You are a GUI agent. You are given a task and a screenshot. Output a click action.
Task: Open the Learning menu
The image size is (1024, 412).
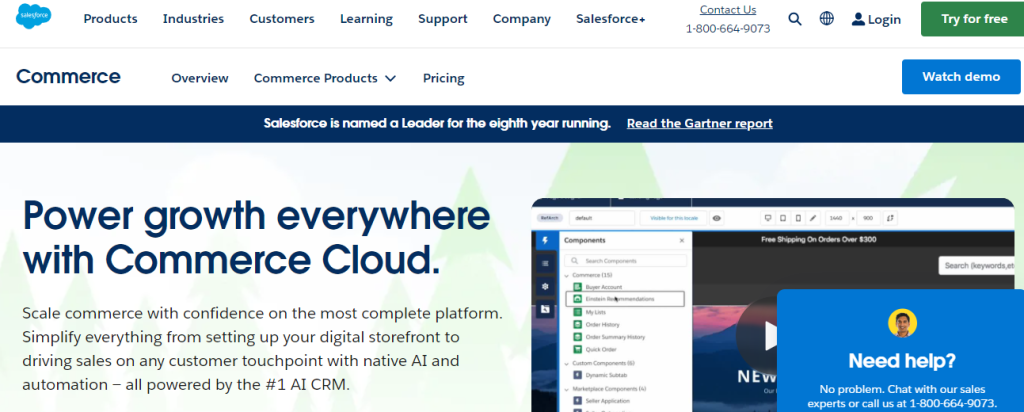(366, 19)
